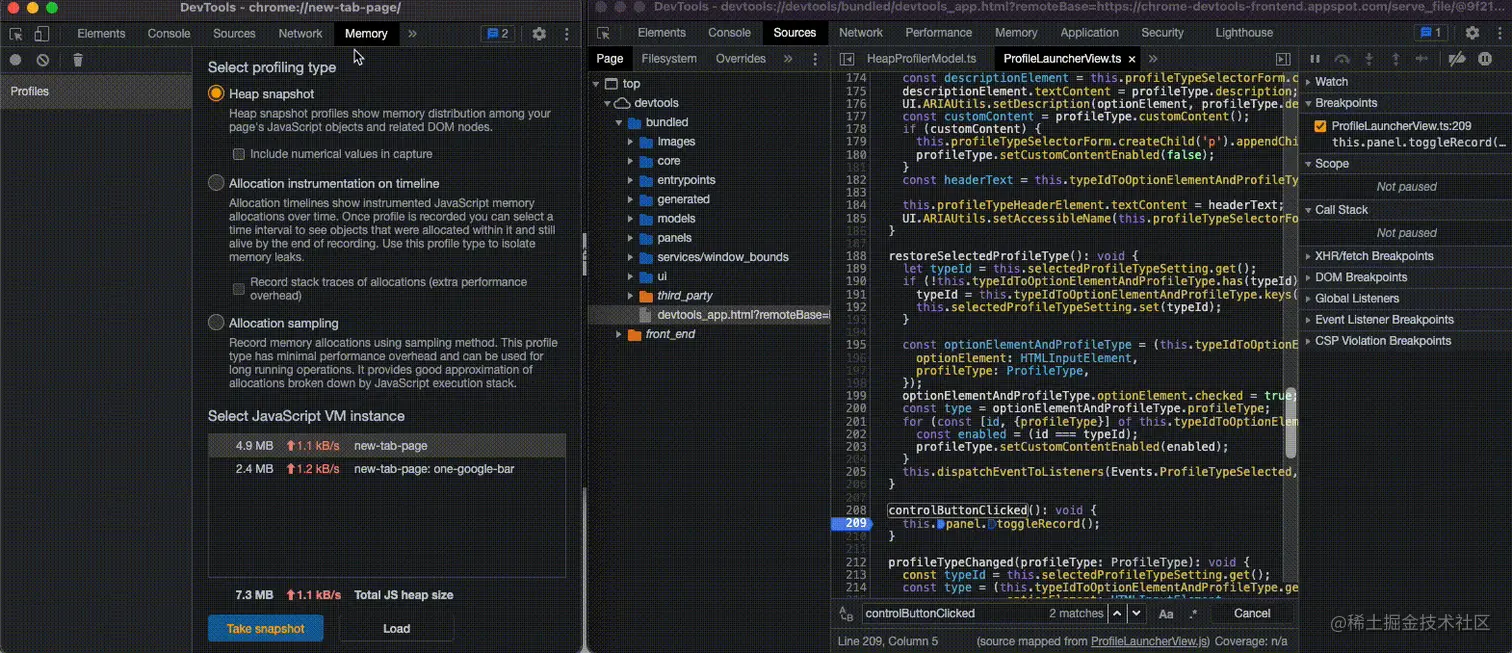
Task: Switch to Filesystem navigator tab
Action: tap(669, 59)
